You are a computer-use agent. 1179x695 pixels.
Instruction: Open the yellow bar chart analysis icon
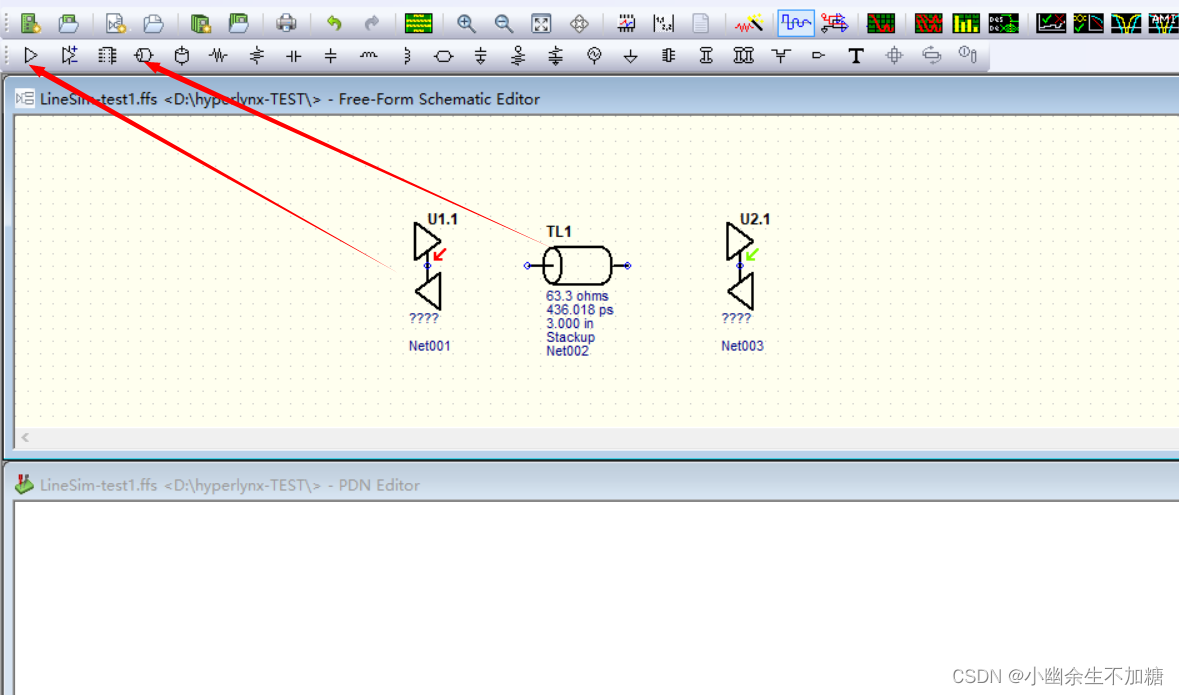click(x=965, y=23)
